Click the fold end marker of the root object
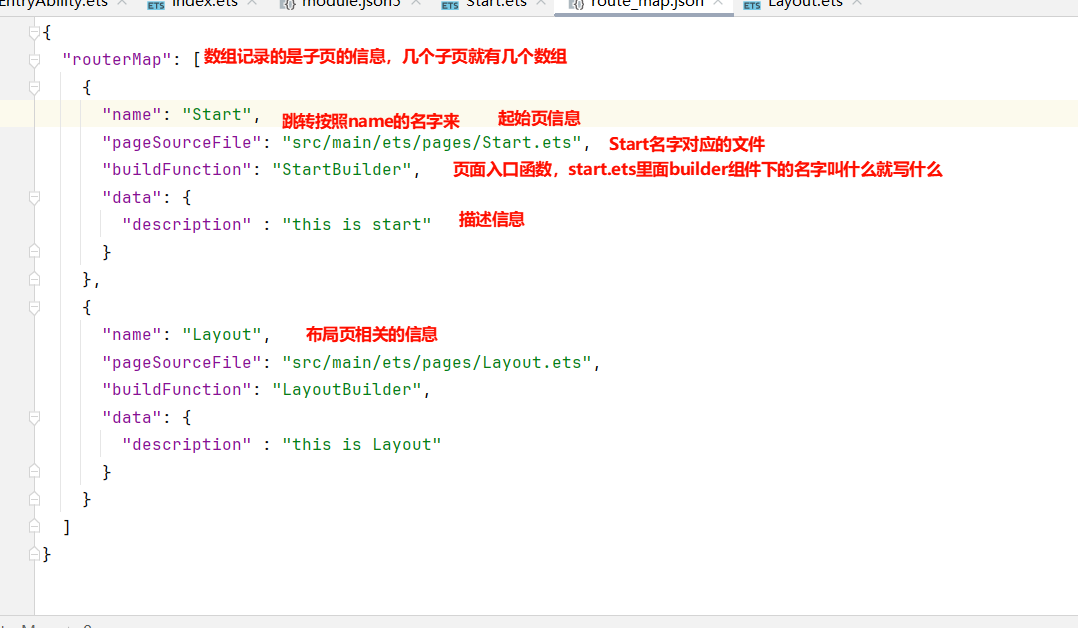 [34, 554]
